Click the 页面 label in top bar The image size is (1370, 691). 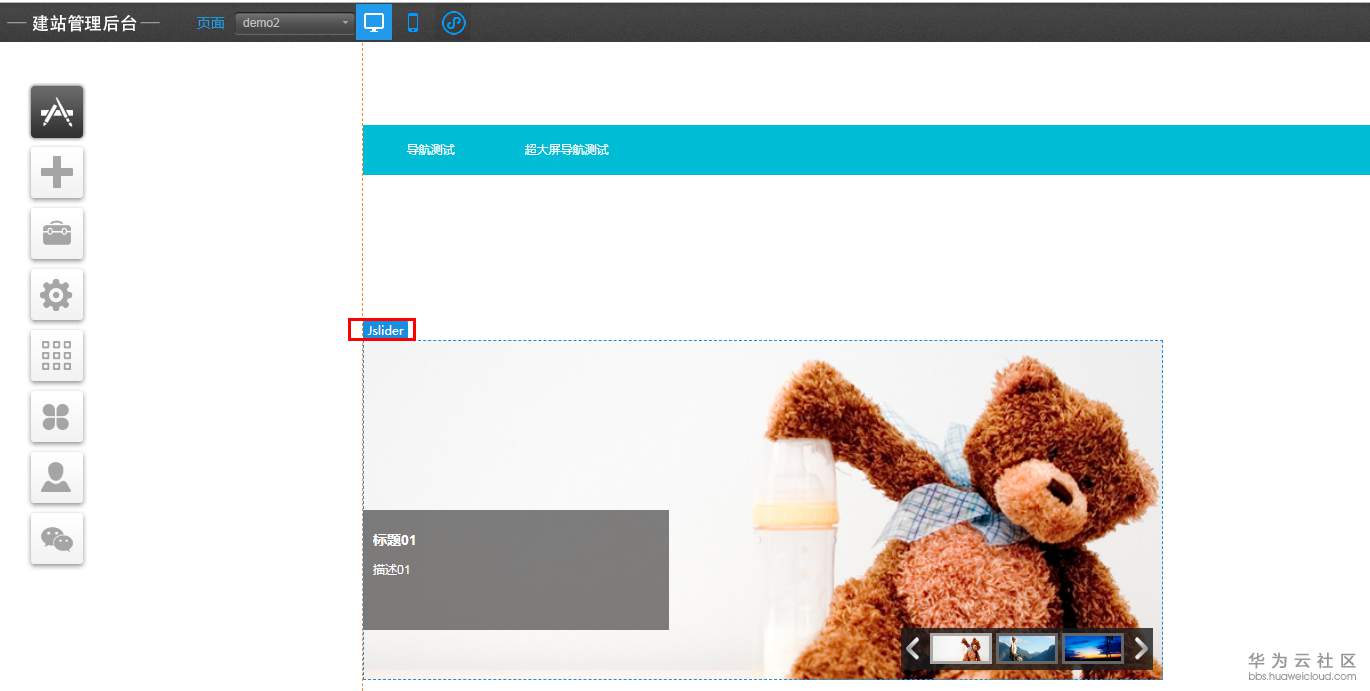[x=210, y=23]
